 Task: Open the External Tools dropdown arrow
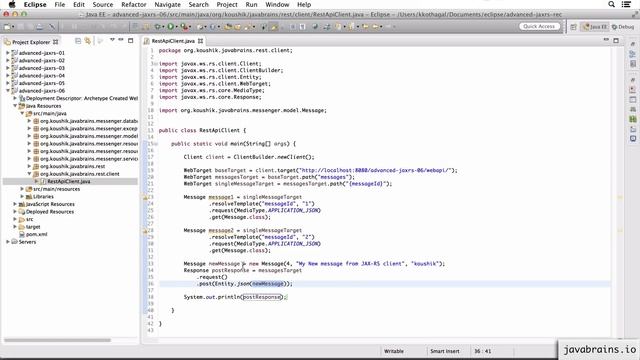[x=190, y=27]
